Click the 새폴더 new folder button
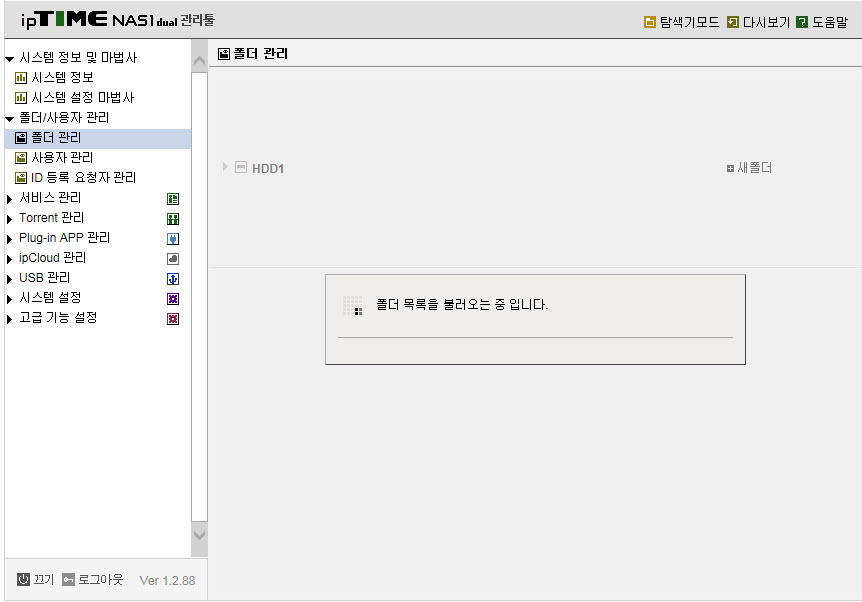This screenshot has width=862, height=602. 749,168
